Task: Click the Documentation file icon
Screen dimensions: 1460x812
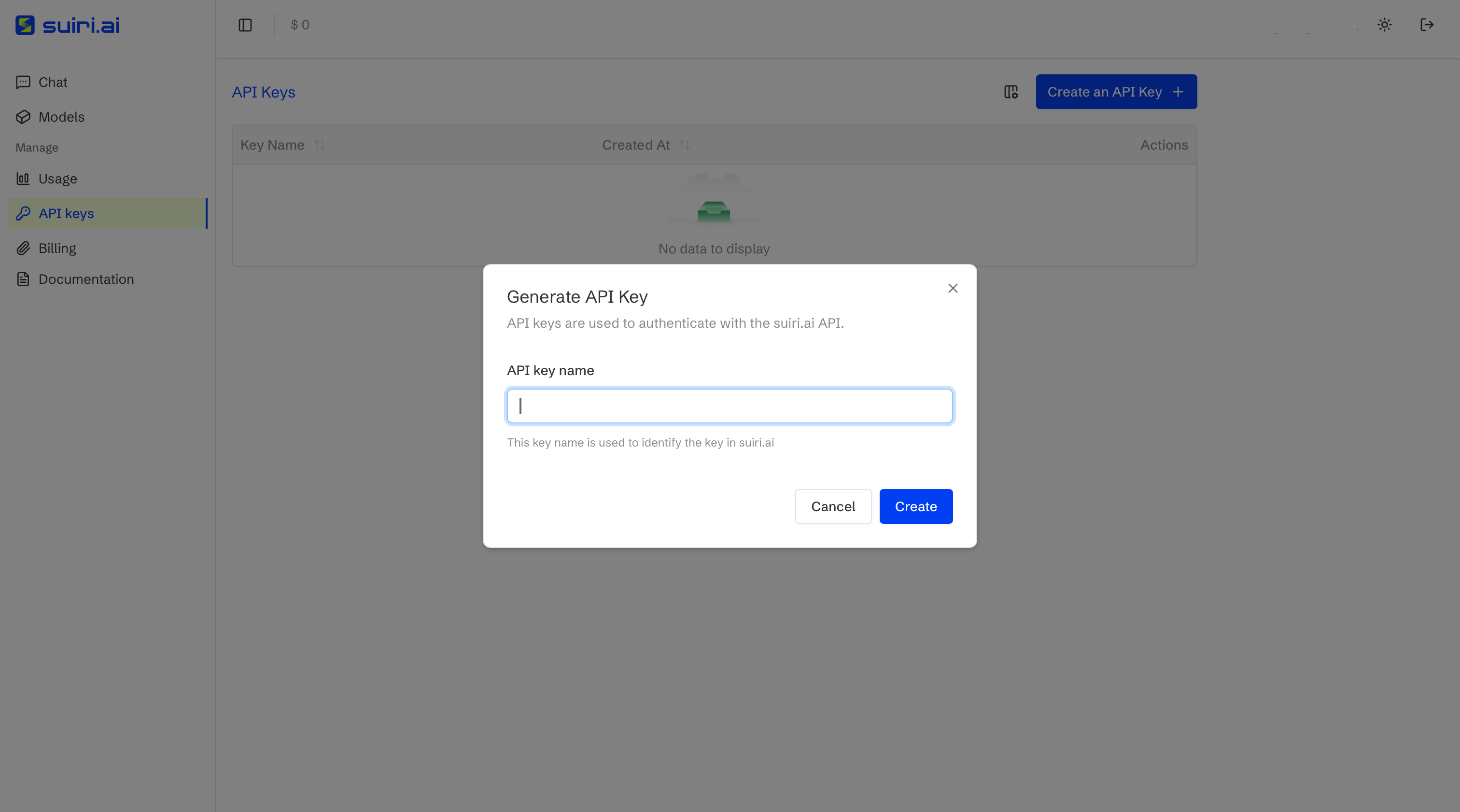Action: pyautogui.click(x=23, y=280)
